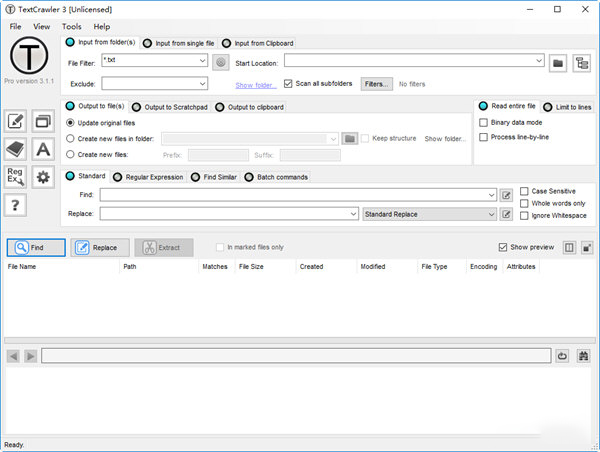Viewport: 600px width, 452px height.
Task: Uncheck the Show preview checkbox
Action: pos(503,247)
